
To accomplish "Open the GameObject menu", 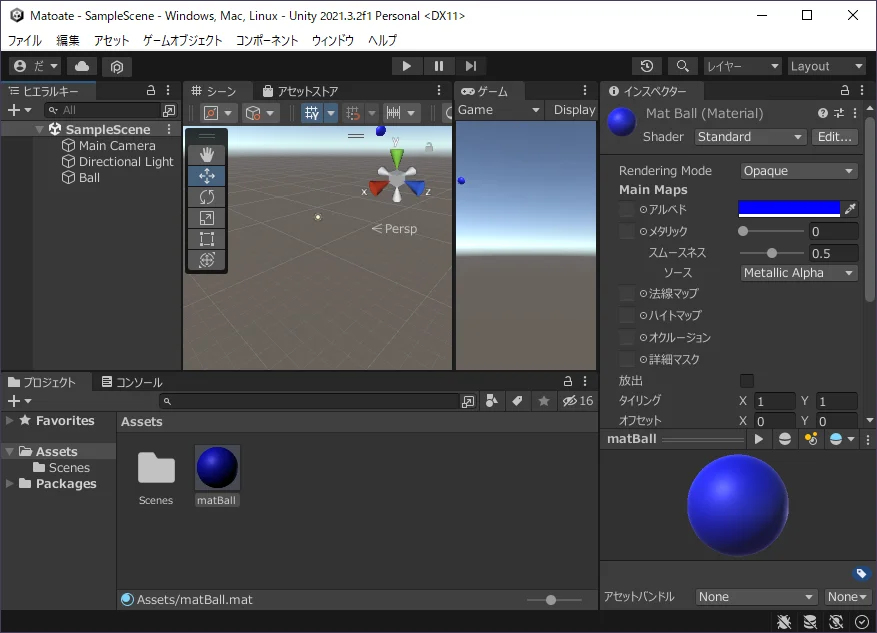I will pos(182,40).
